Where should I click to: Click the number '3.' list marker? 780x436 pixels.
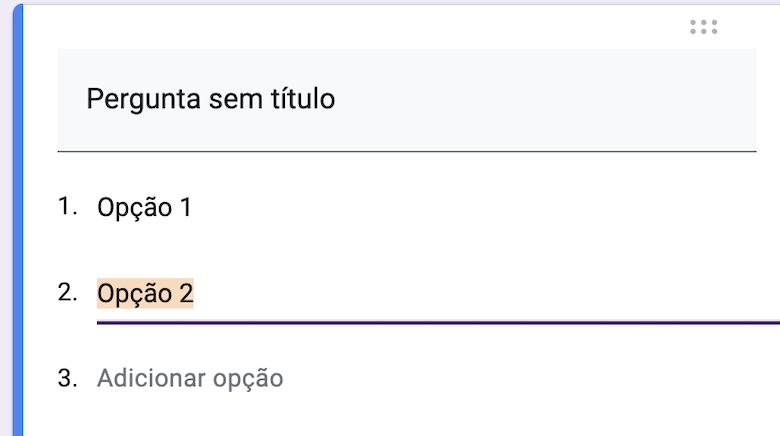pyautogui.click(x=68, y=378)
